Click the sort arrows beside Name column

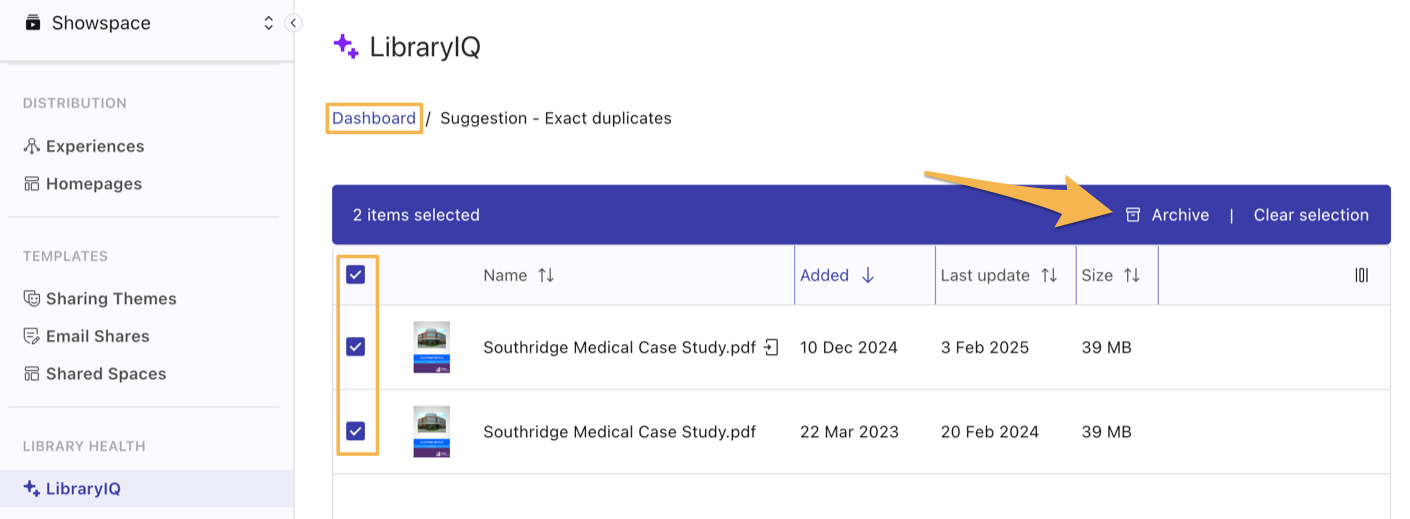click(546, 276)
